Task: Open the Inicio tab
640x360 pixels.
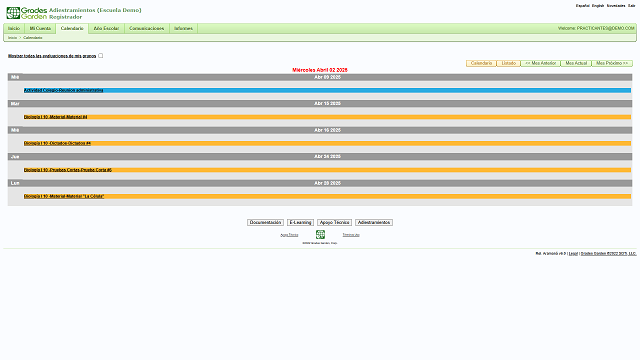Action: point(14,28)
